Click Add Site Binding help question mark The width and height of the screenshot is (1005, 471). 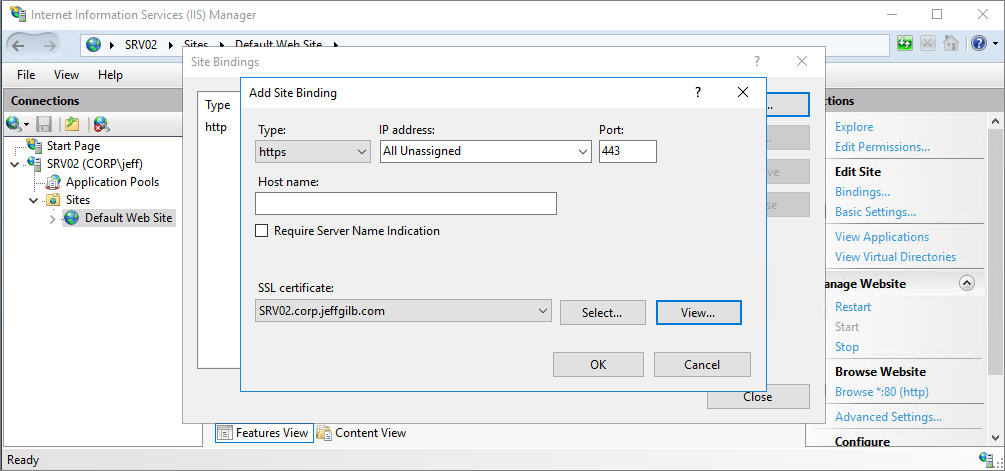coord(698,92)
